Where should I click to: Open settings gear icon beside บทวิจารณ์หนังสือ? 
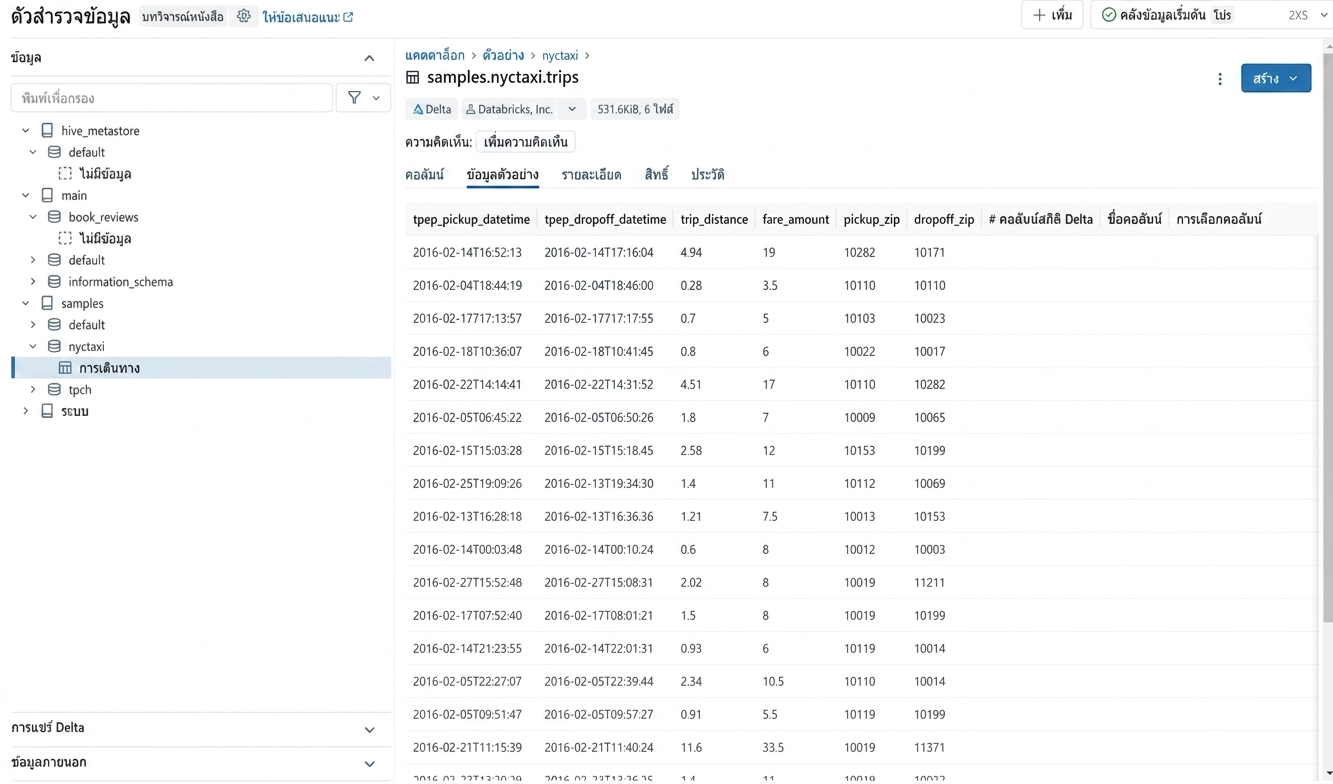click(x=244, y=16)
